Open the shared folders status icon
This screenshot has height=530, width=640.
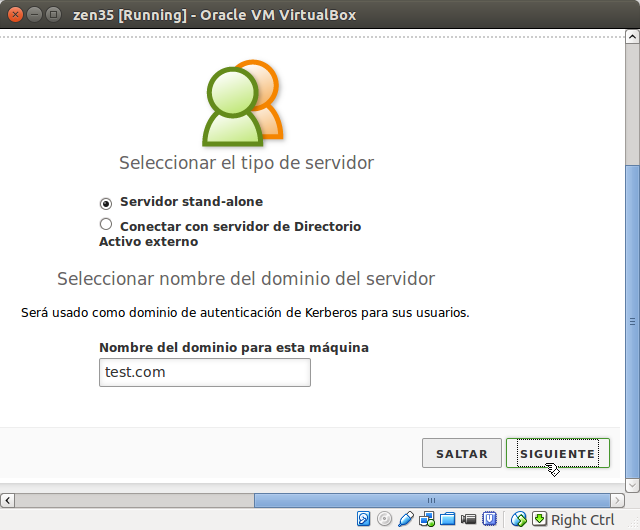point(448,519)
